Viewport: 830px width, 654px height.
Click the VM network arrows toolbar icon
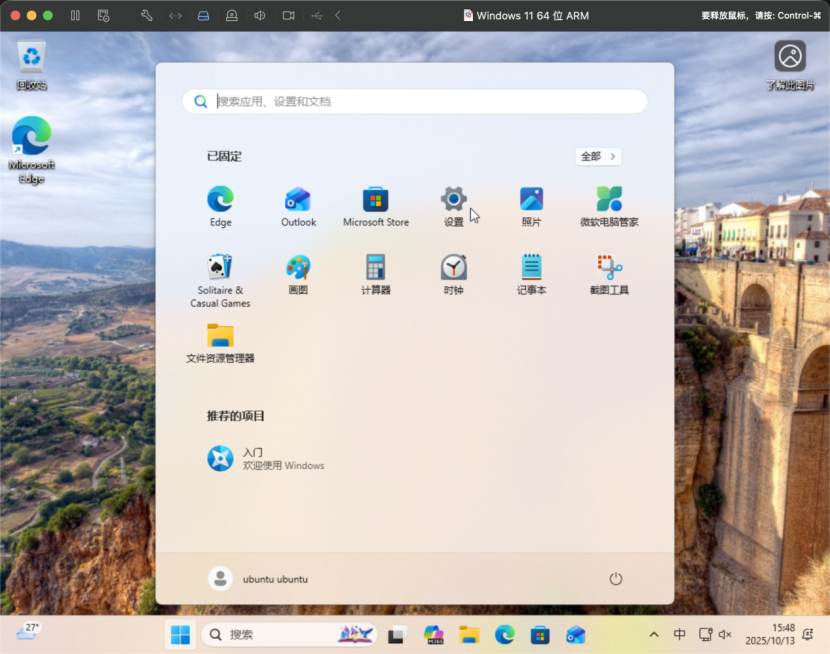175,16
